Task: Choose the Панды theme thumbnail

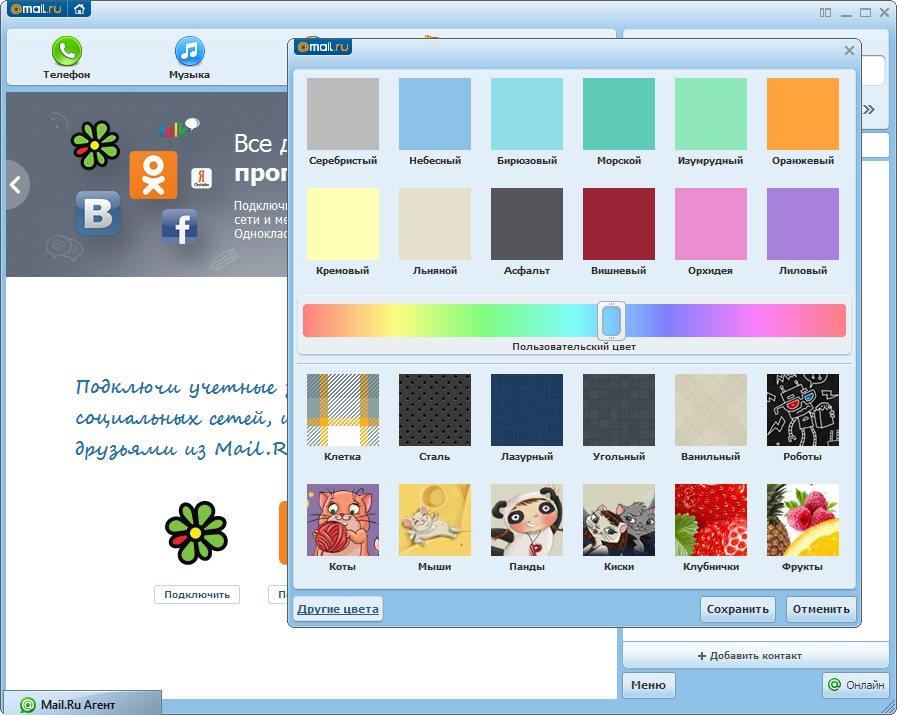Action: [527, 520]
